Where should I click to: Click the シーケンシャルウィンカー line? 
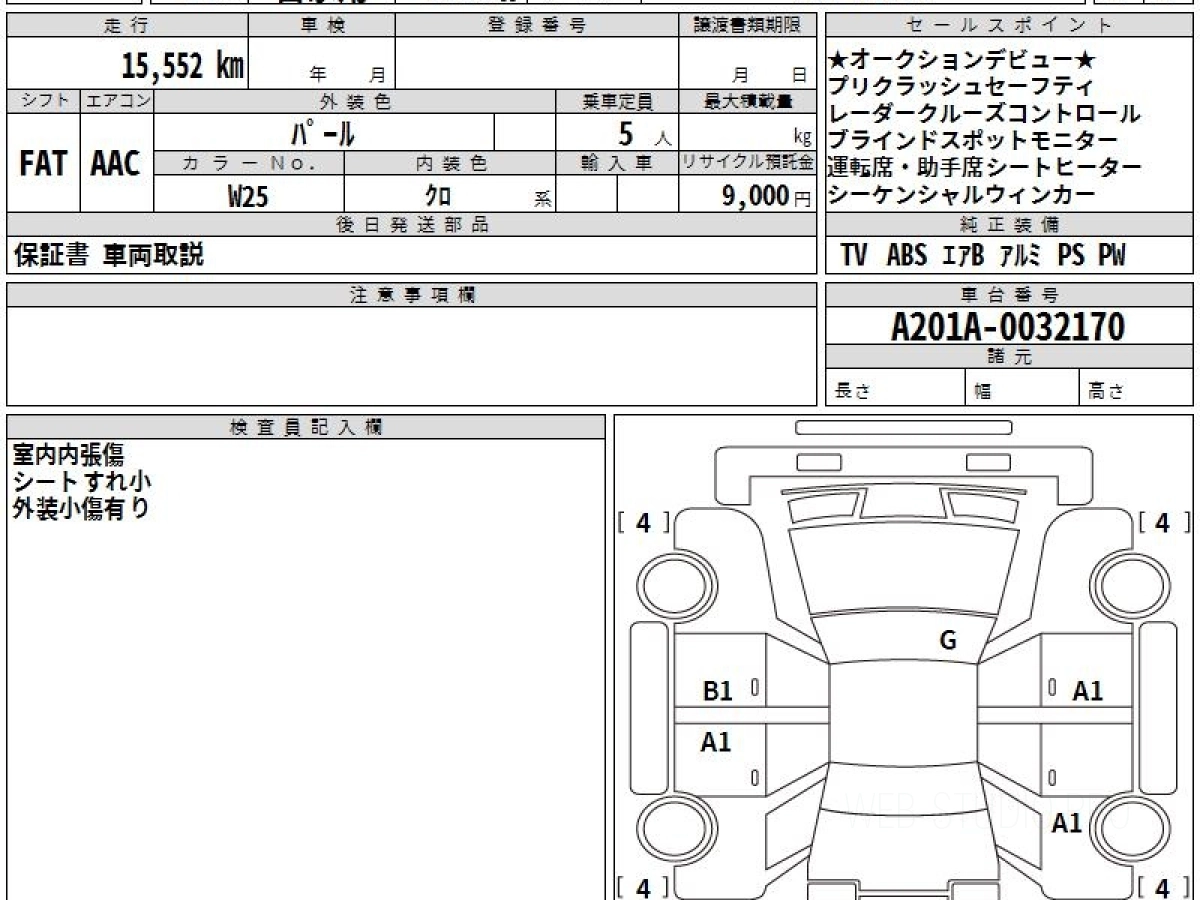tap(961, 195)
